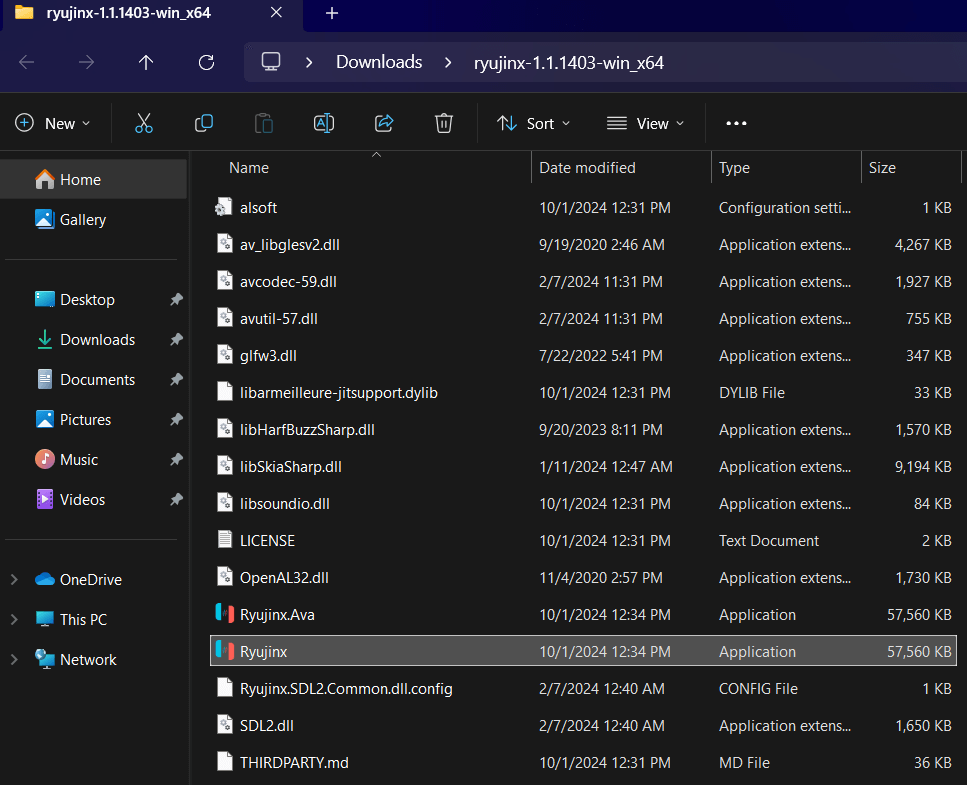Add a new File Explorer tab
This screenshot has height=785, width=967.
(x=332, y=13)
